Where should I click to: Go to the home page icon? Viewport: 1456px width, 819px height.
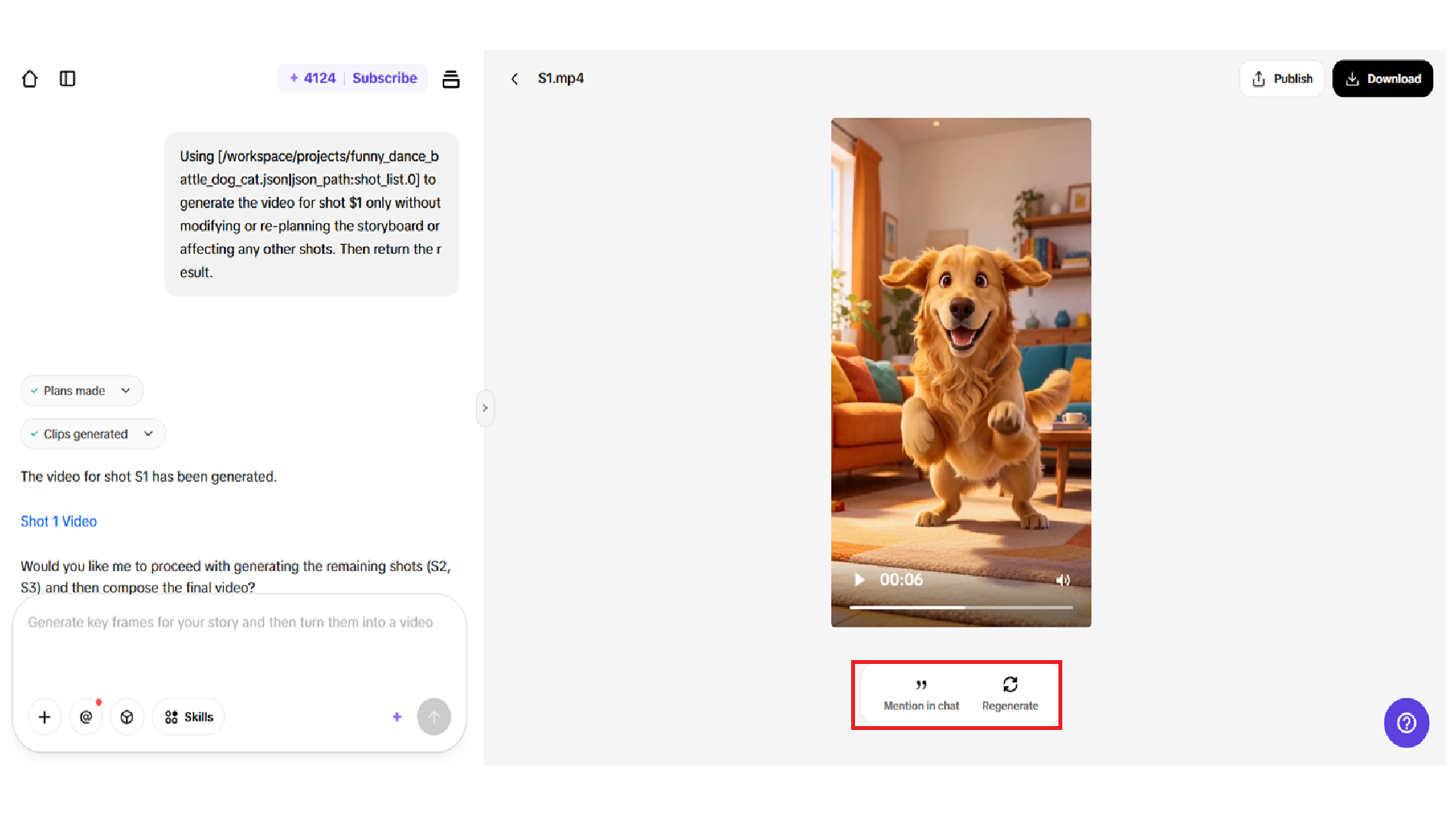pos(30,79)
